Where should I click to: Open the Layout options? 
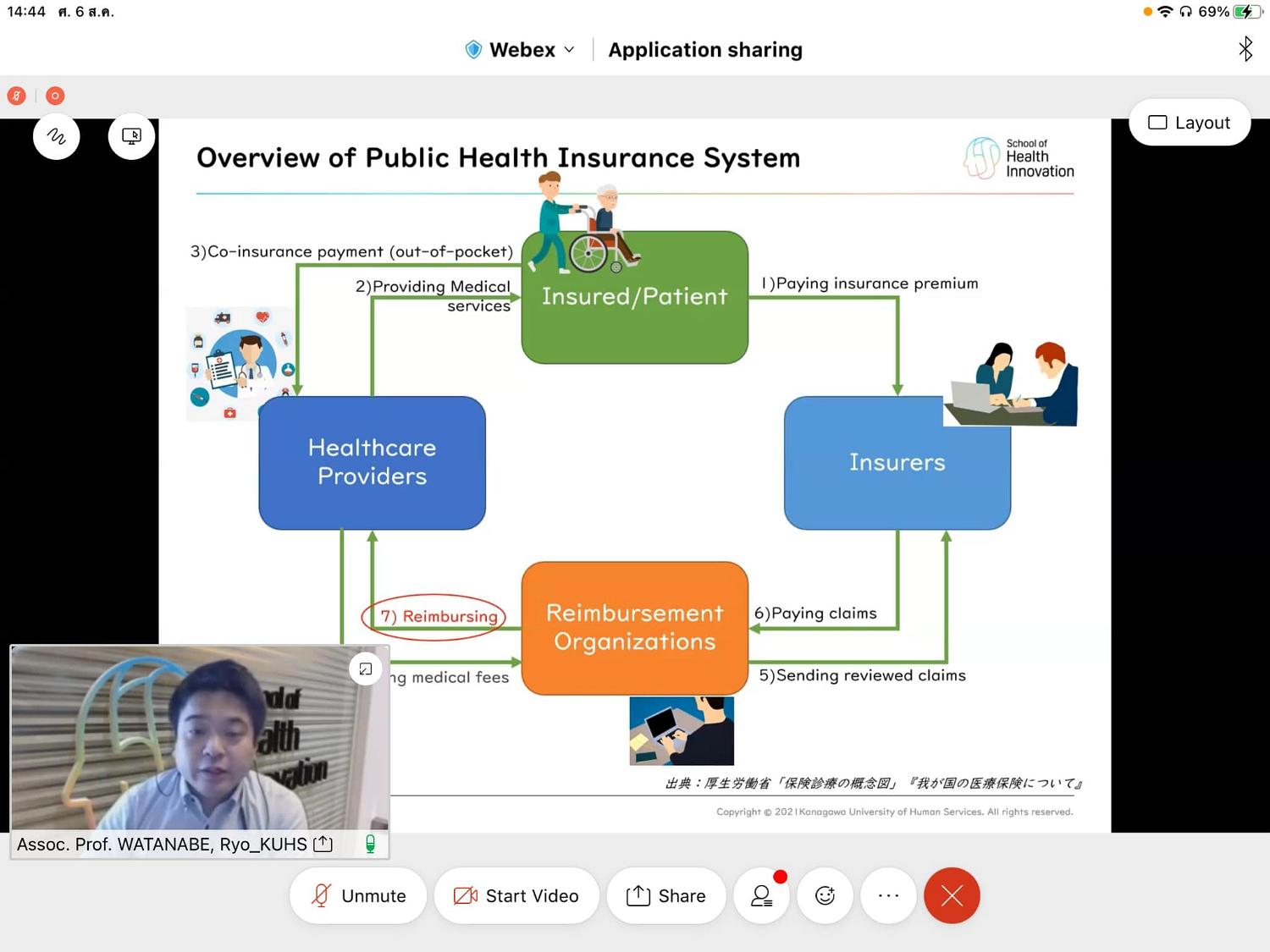tap(1190, 123)
